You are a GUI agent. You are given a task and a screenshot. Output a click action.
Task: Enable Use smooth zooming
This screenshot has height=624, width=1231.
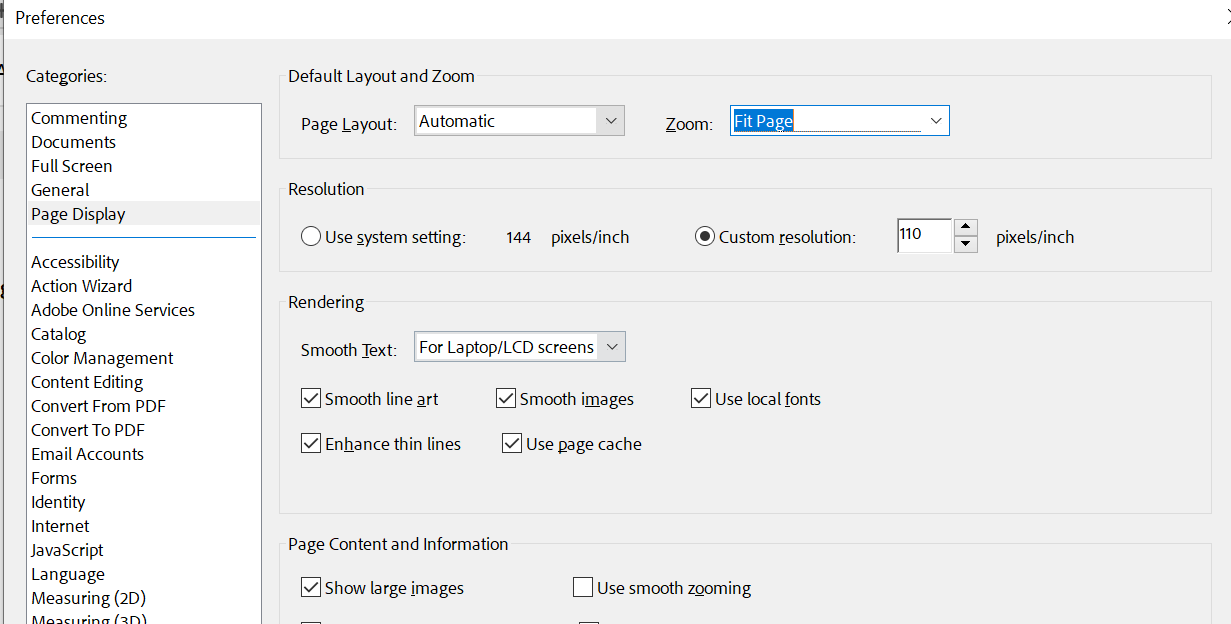coord(583,587)
